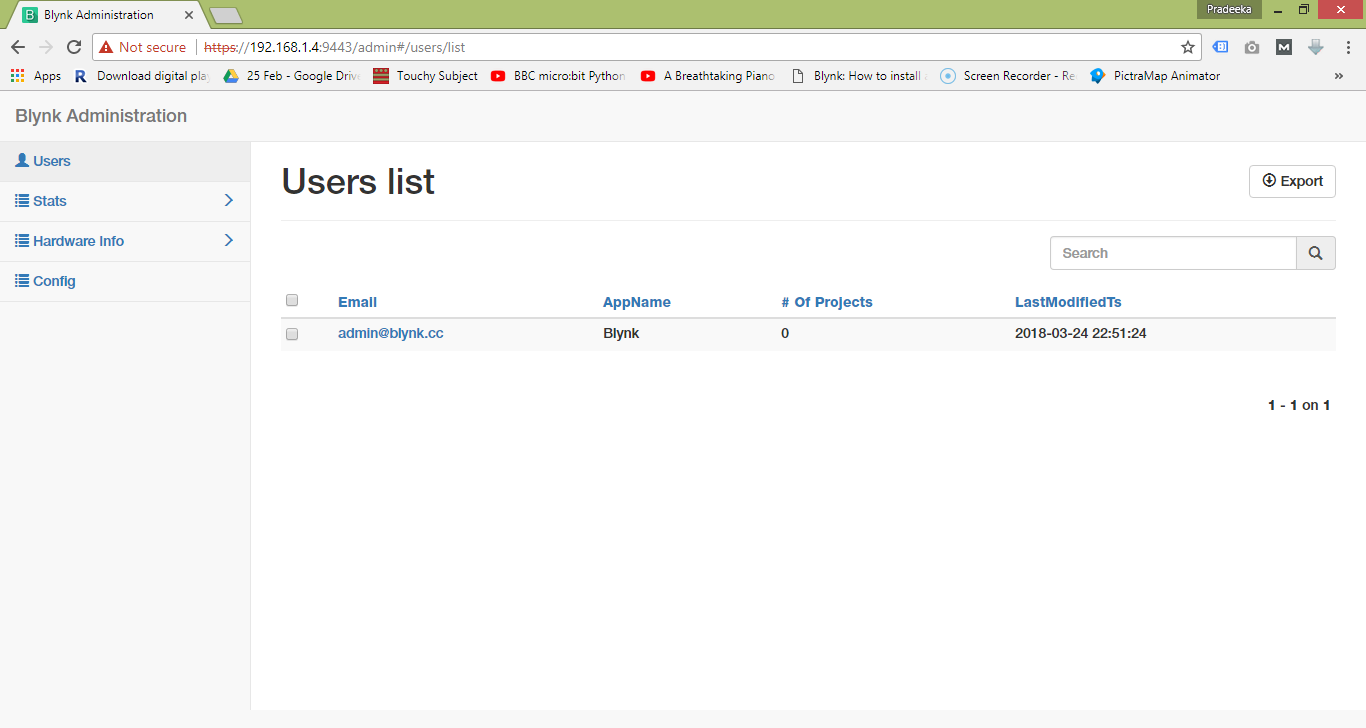Click the 2018-03-24 22:51:24 timestamp cell

[1081, 333]
